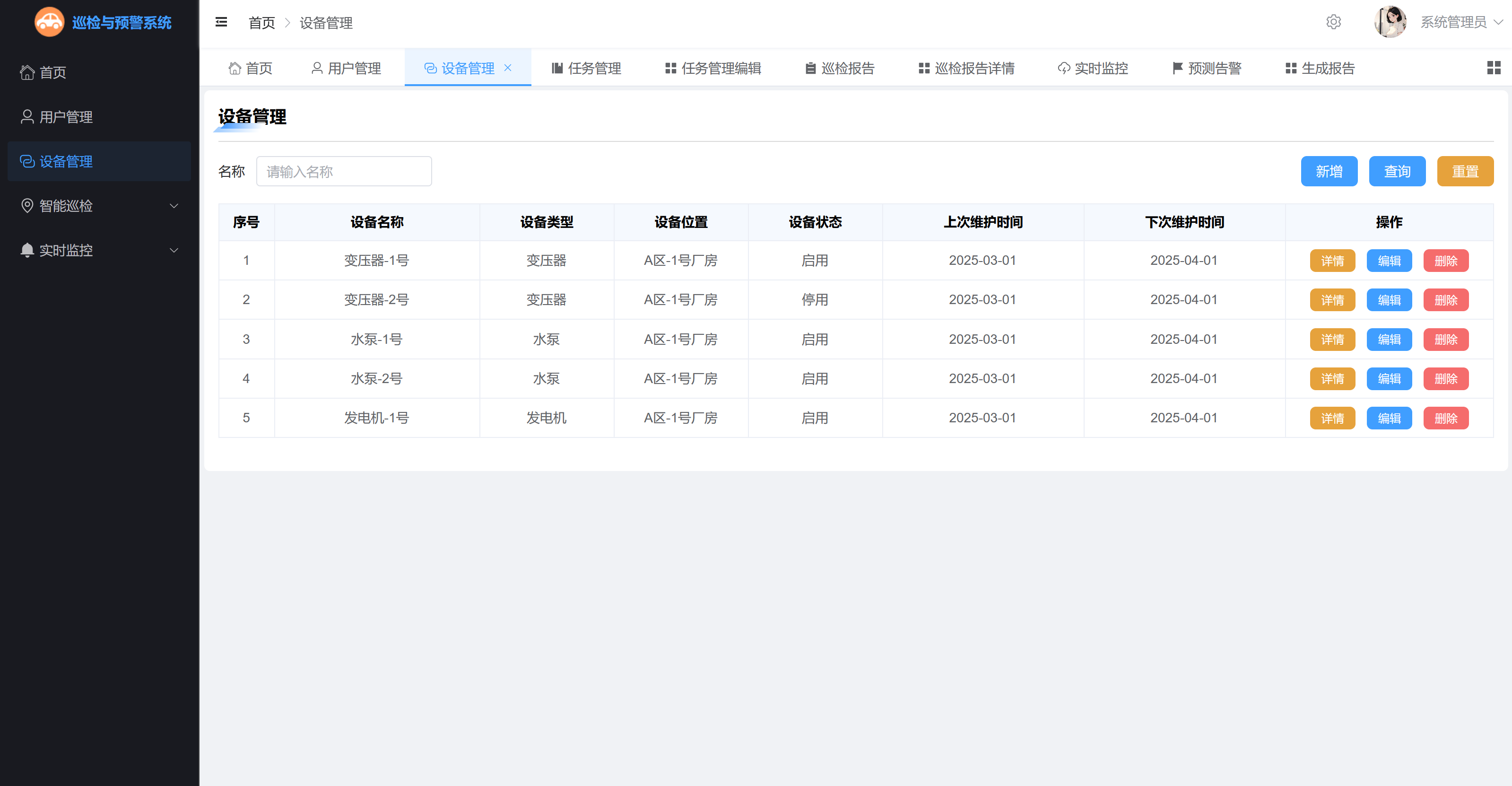The height and width of the screenshot is (786, 1512).
Task: Open settings via the gear icon
Action: click(1333, 22)
